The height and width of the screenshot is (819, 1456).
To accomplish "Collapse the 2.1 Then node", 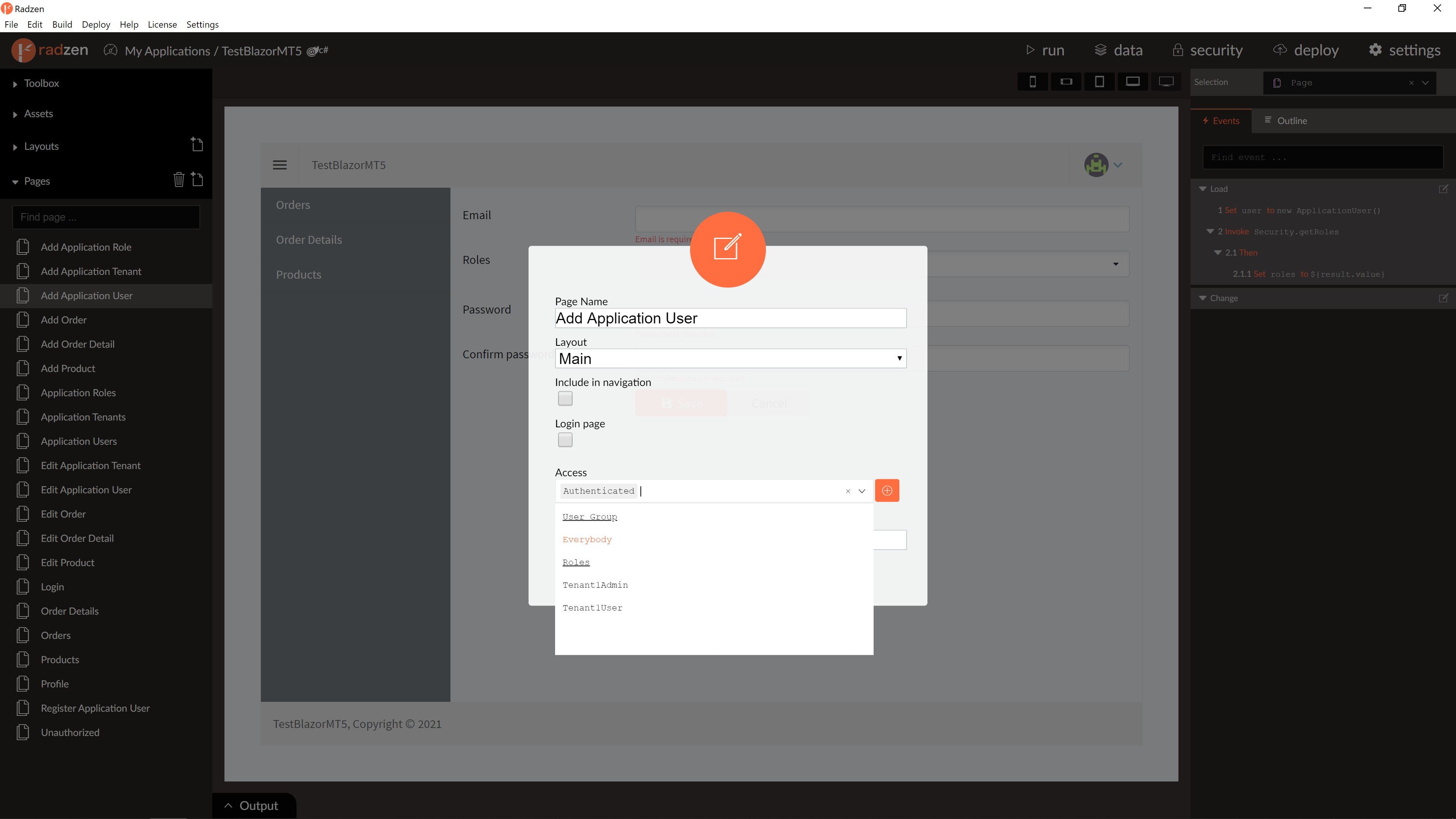I will (1218, 253).
